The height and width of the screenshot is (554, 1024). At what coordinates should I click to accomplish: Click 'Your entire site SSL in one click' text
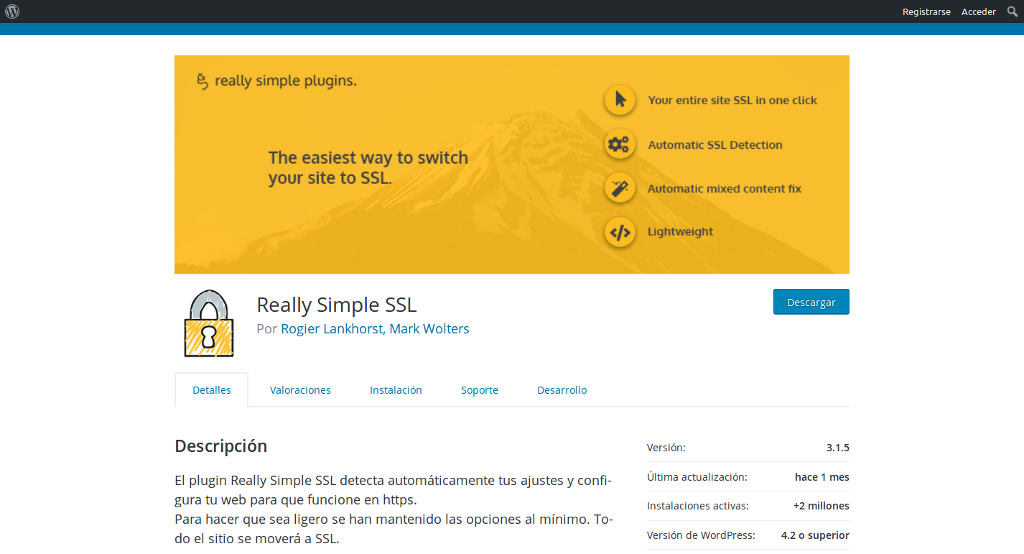[x=732, y=100]
